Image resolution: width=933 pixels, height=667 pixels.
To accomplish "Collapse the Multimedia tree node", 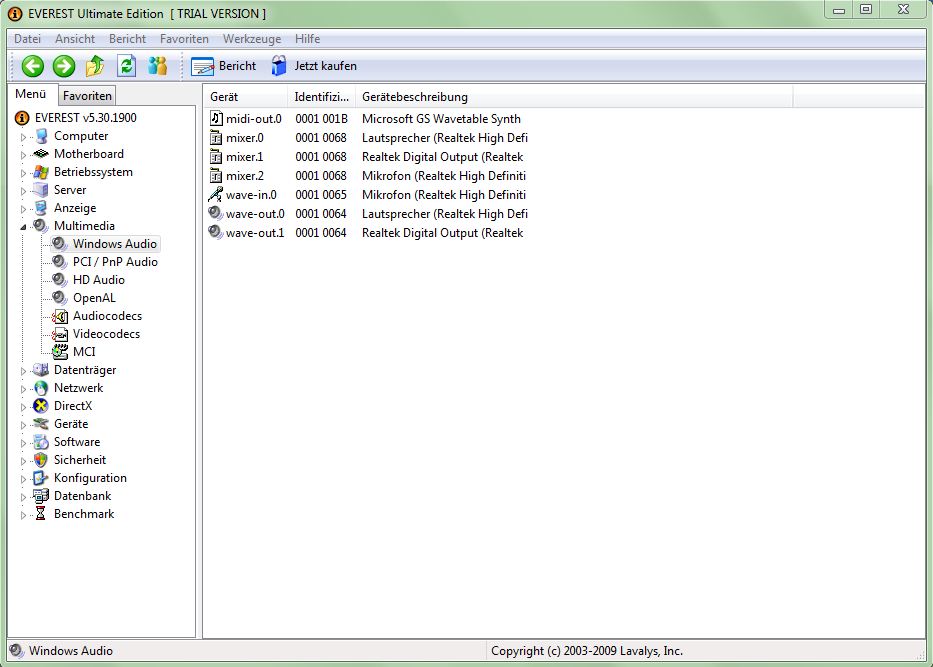I will click(23, 227).
